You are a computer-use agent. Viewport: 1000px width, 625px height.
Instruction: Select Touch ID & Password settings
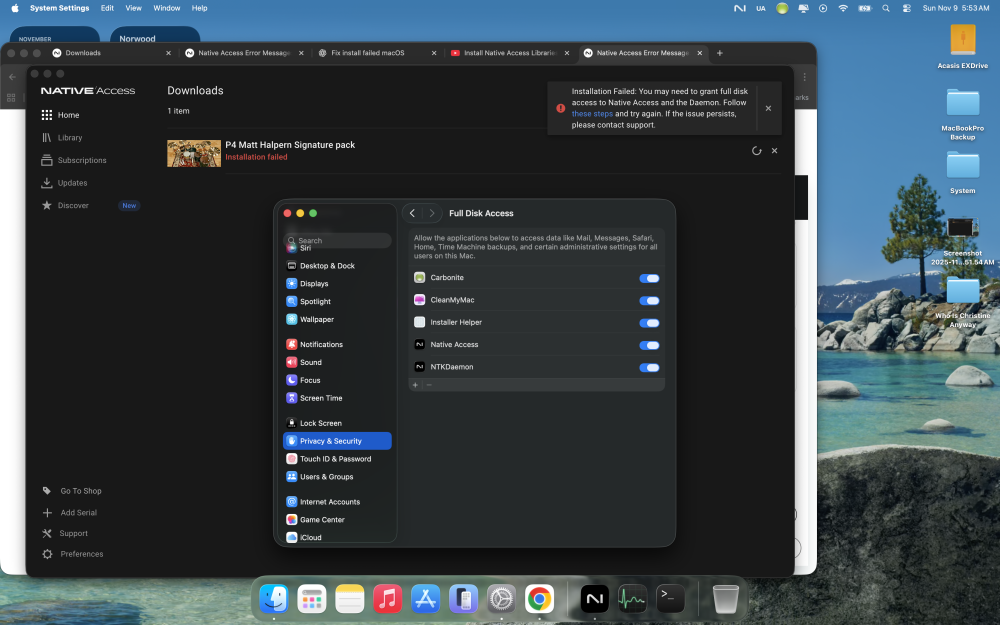[x=337, y=459]
